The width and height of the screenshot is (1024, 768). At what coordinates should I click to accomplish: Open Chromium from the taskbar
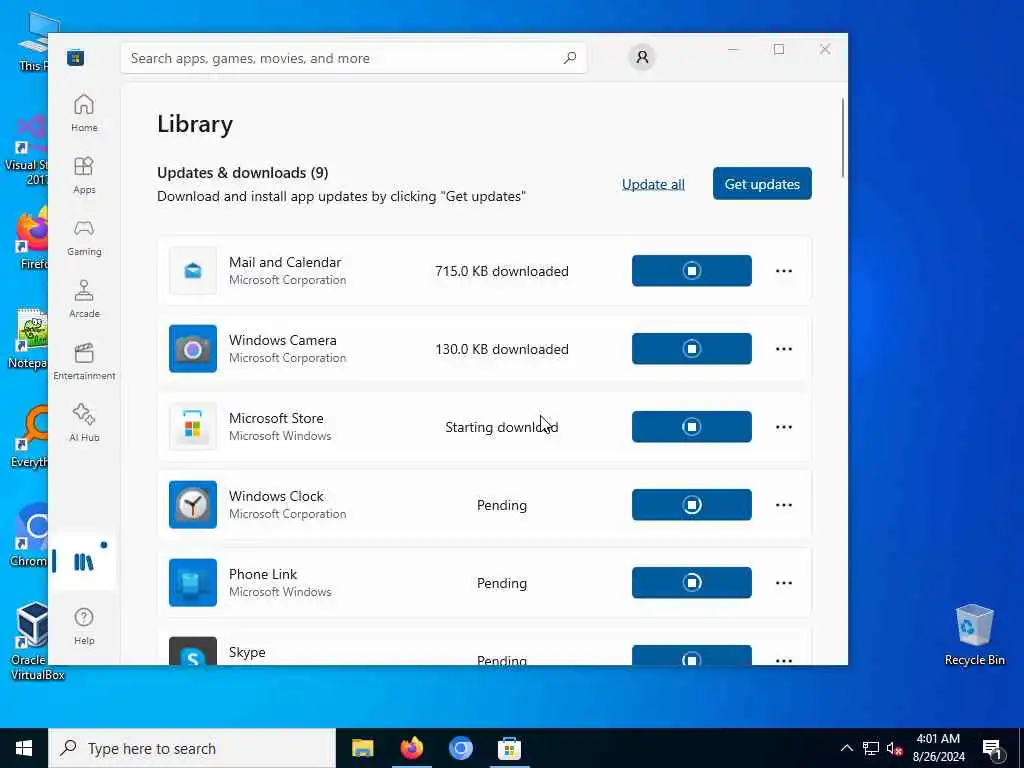click(x=460, y=748)
